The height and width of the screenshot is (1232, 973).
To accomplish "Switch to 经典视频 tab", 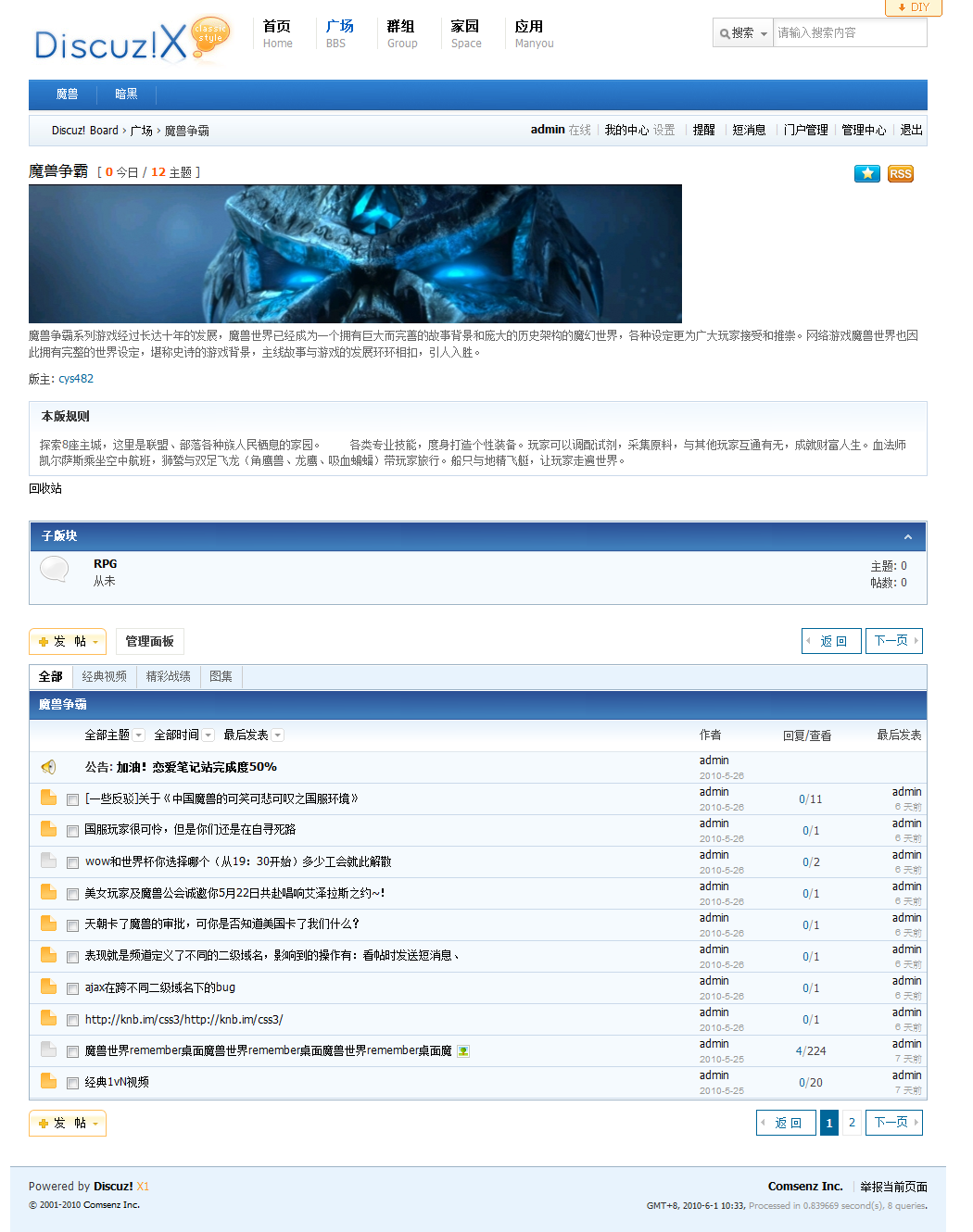I will [x=104, y=676].
